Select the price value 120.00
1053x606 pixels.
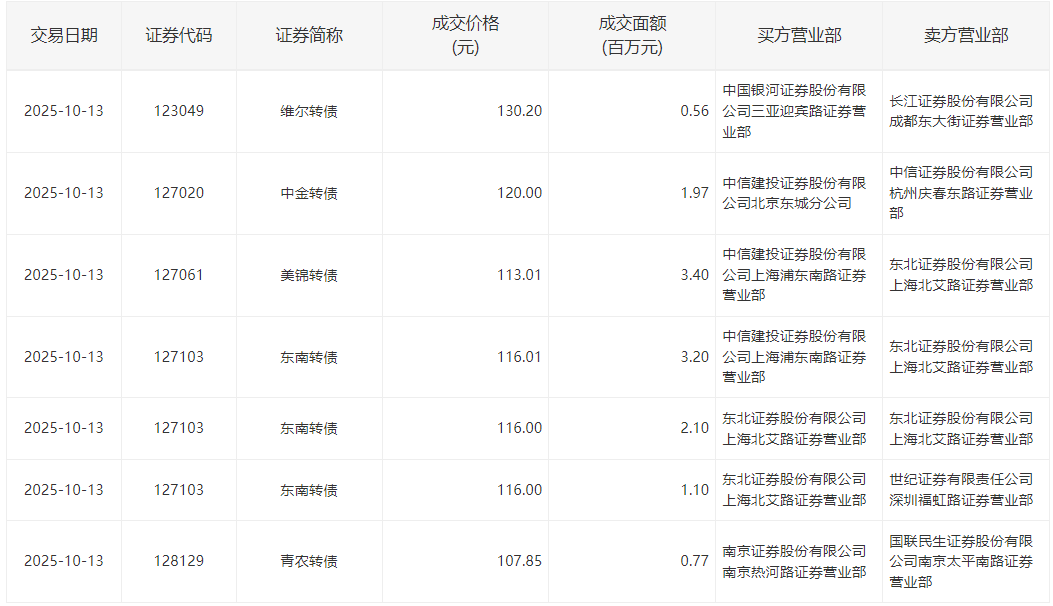[519, 193]
